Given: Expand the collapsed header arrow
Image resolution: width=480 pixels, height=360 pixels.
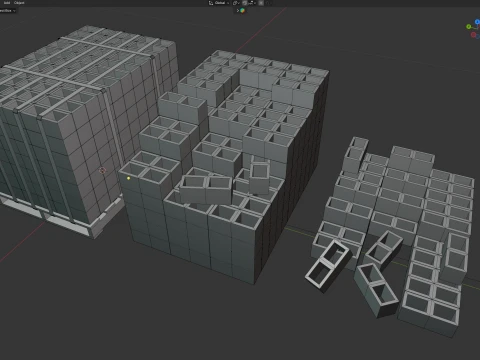Looking at the screenshot, I should [x=238, y=11].
